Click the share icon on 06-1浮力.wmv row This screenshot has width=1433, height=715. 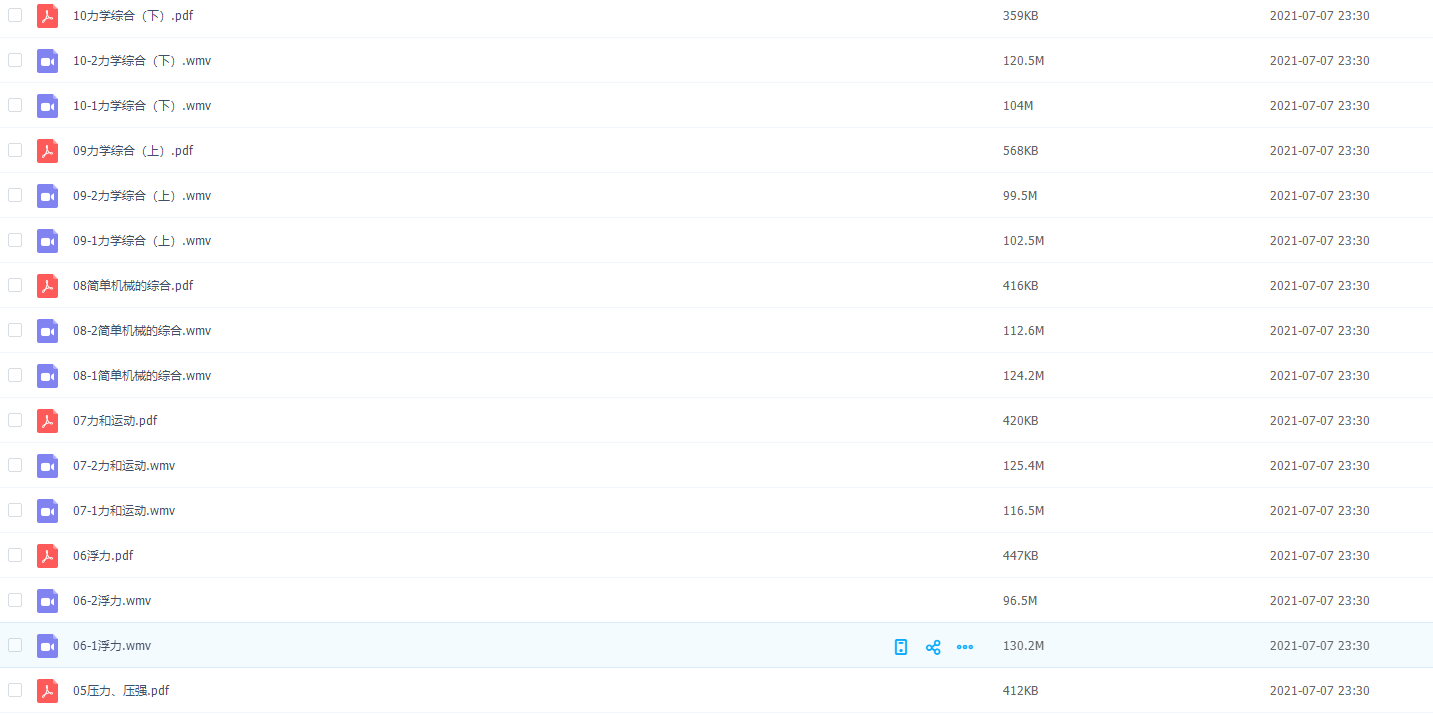933,647
